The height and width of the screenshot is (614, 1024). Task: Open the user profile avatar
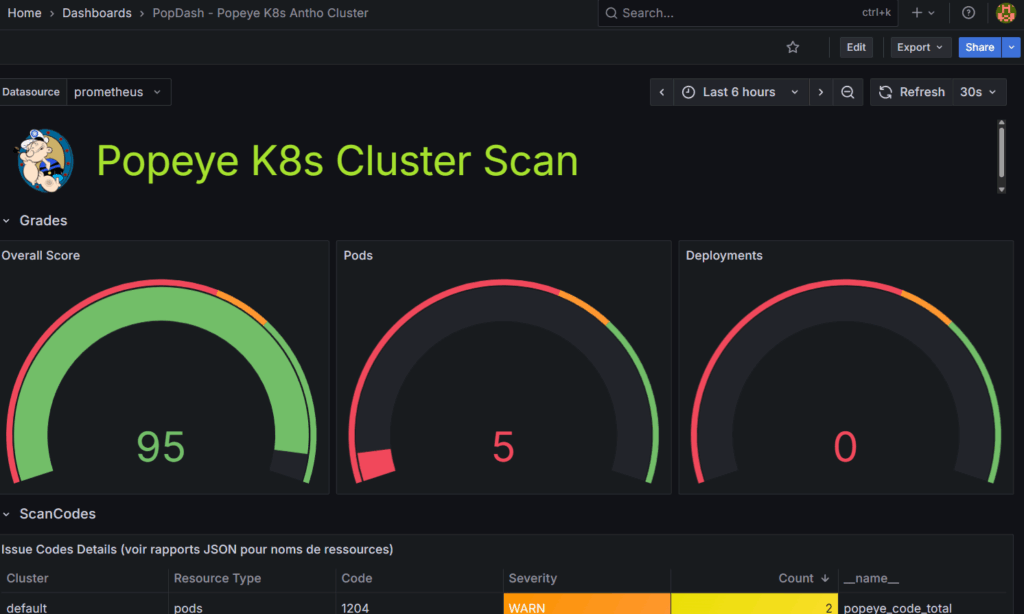(x=1005, y=13)
